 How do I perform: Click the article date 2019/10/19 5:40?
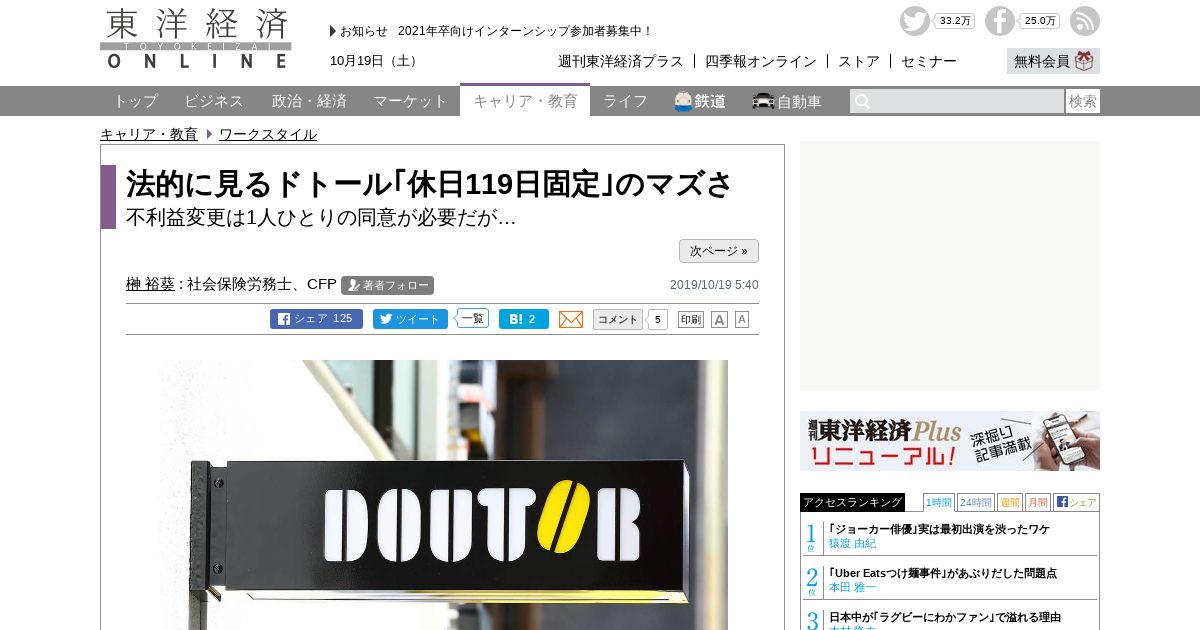714,285
